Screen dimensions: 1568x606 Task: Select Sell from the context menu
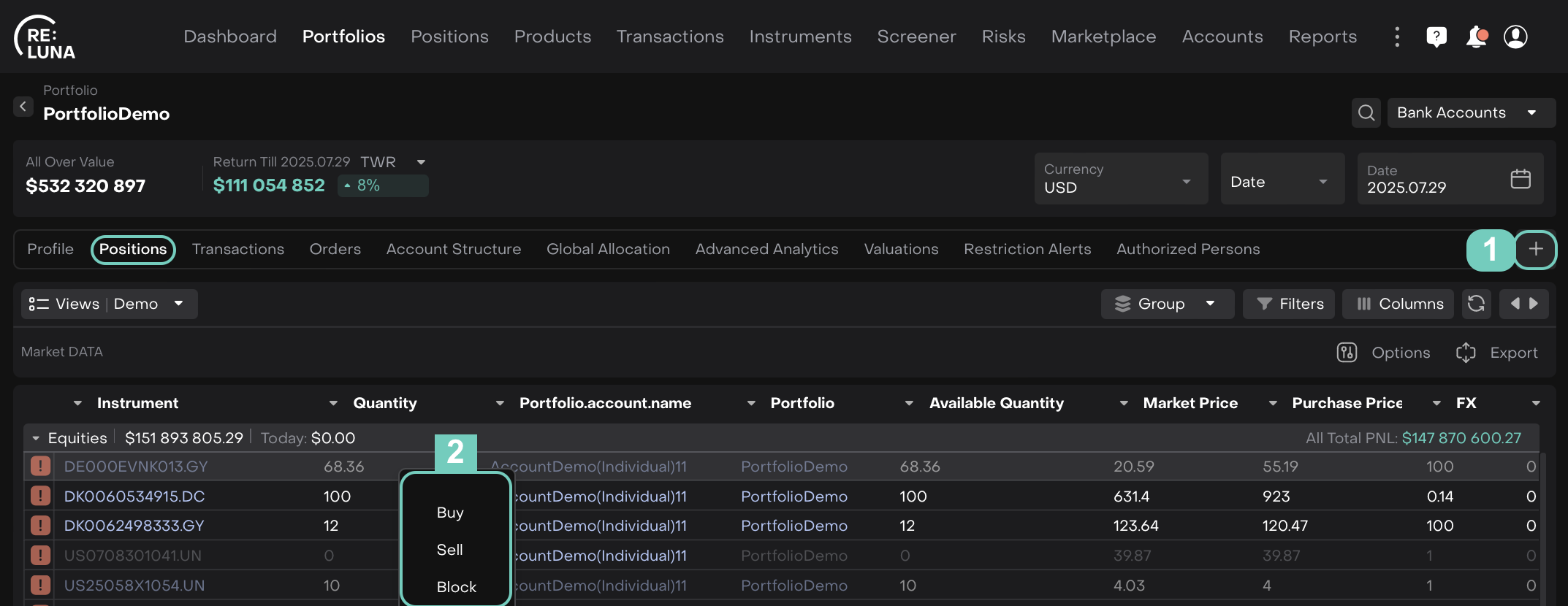tap(449, 550)
